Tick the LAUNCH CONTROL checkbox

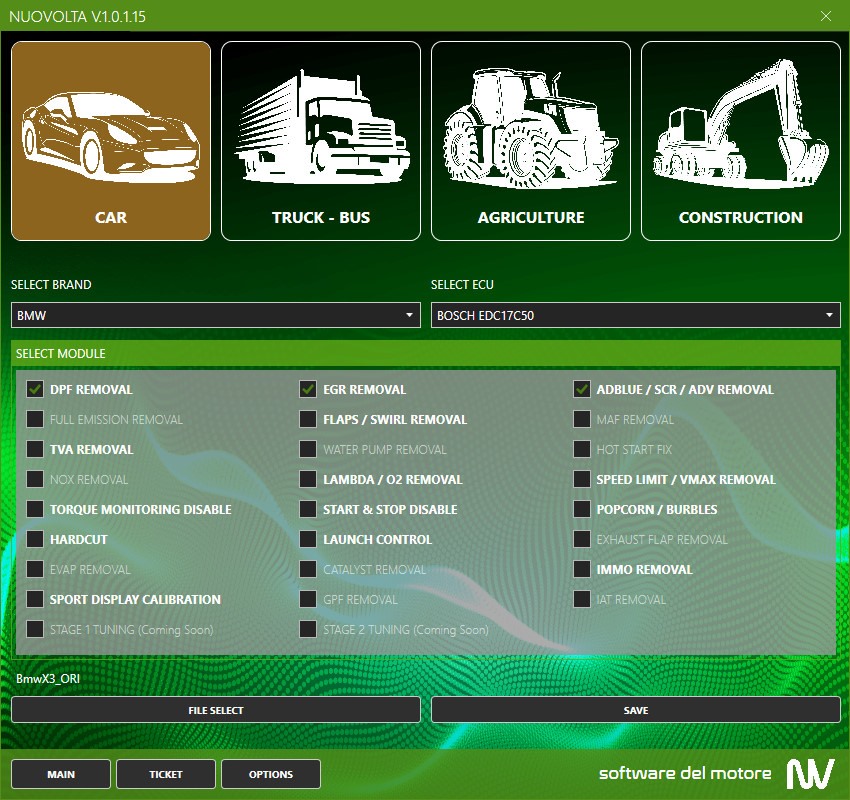coord(308,540)
